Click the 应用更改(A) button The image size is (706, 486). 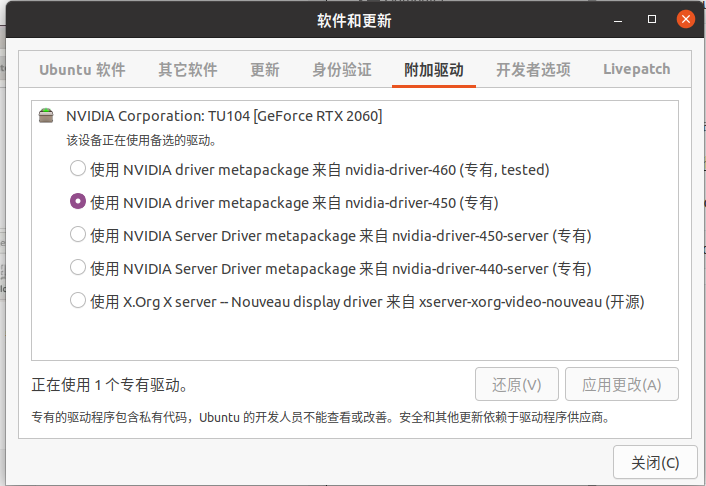point(621,384)
